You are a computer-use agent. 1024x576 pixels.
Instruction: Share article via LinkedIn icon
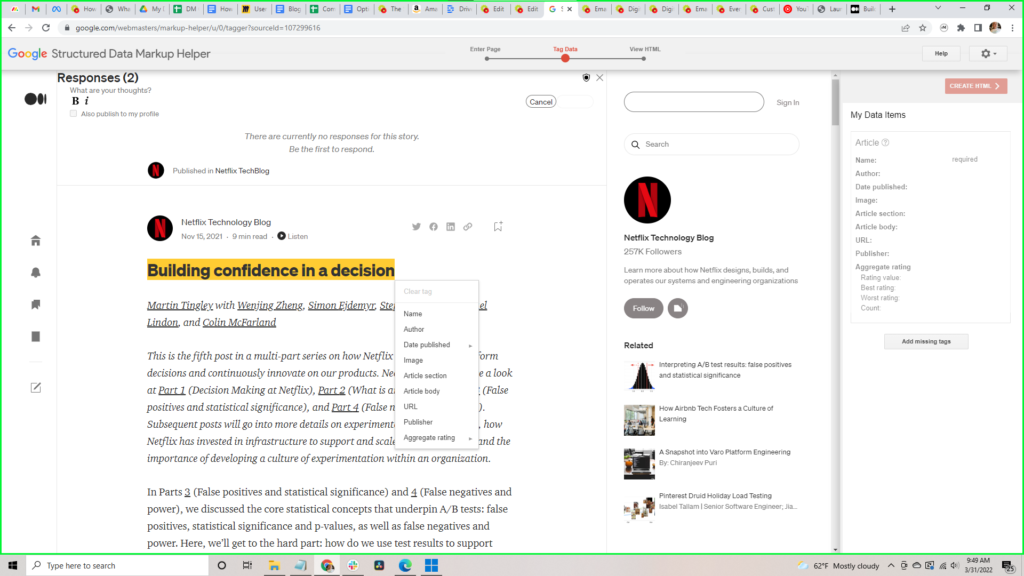click(451, 227)
